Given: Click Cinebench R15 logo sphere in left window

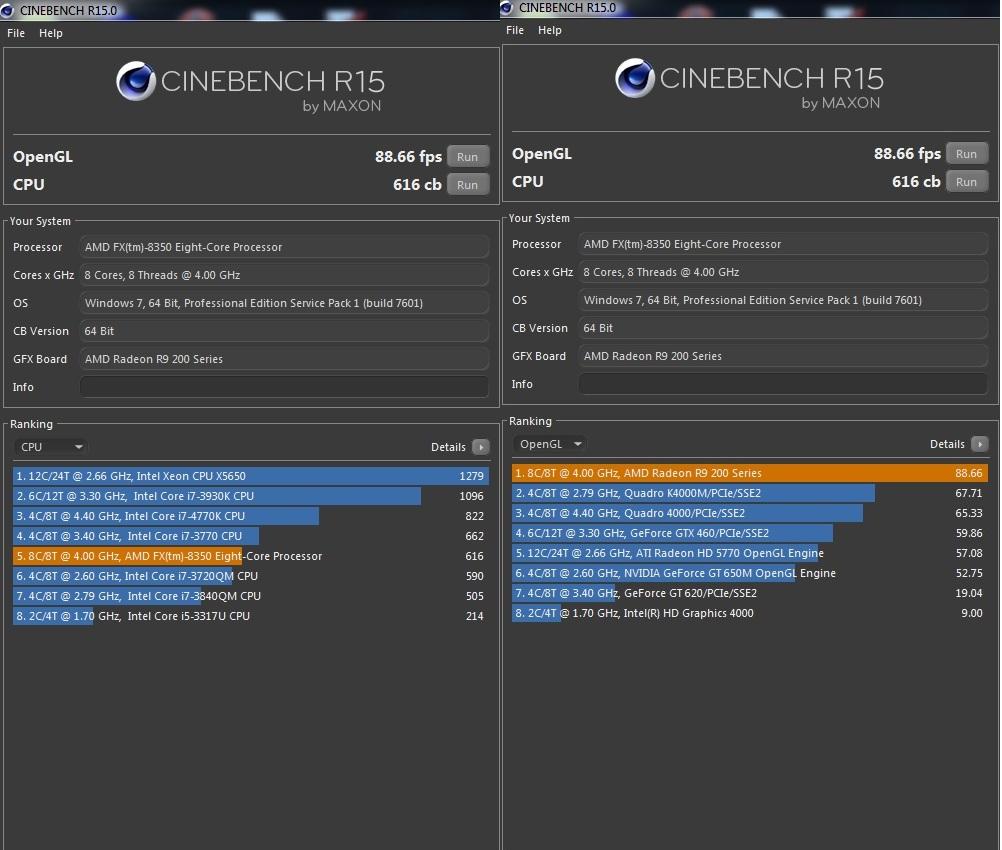Looking at the screenshot, I should pos(136,81).
